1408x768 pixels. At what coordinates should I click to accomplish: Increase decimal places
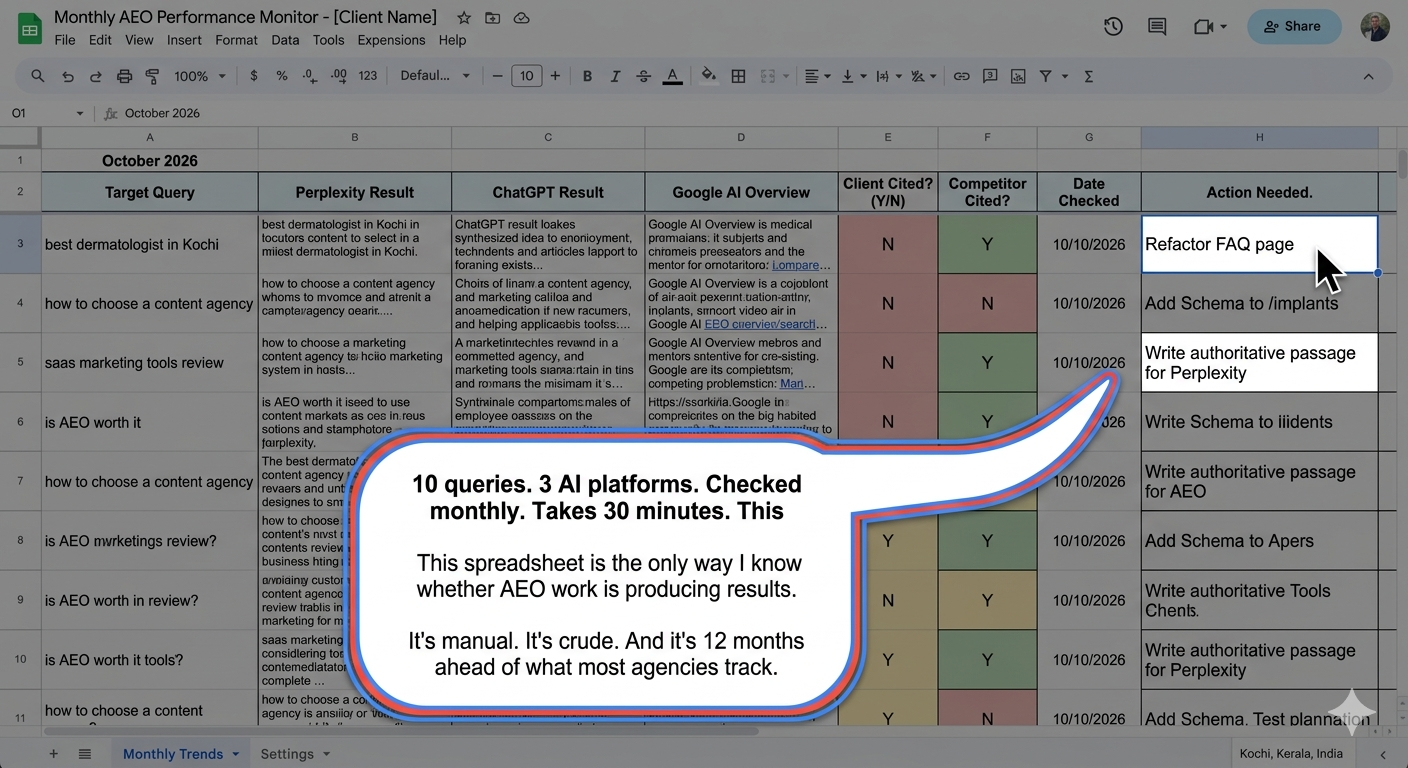click(338, 76)
